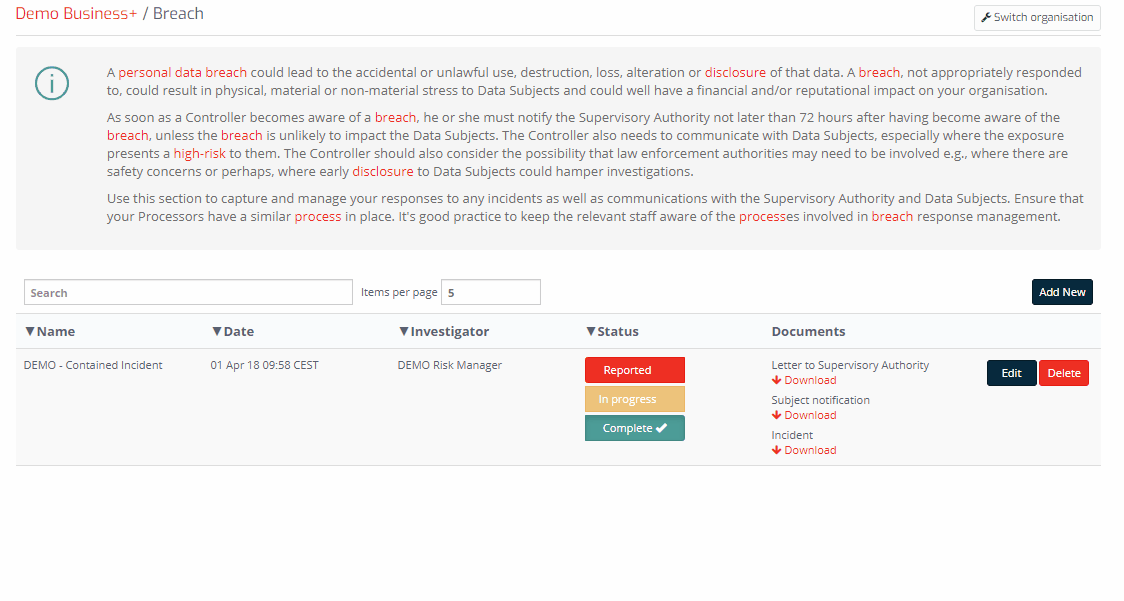1124x601 pixels.
Task: Delete the DEMO - Contained Incident row
Action: (1064, 373)
